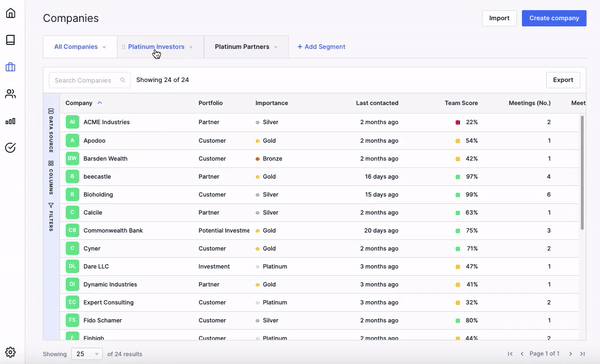Open the Filters side panel

(51, 217)
